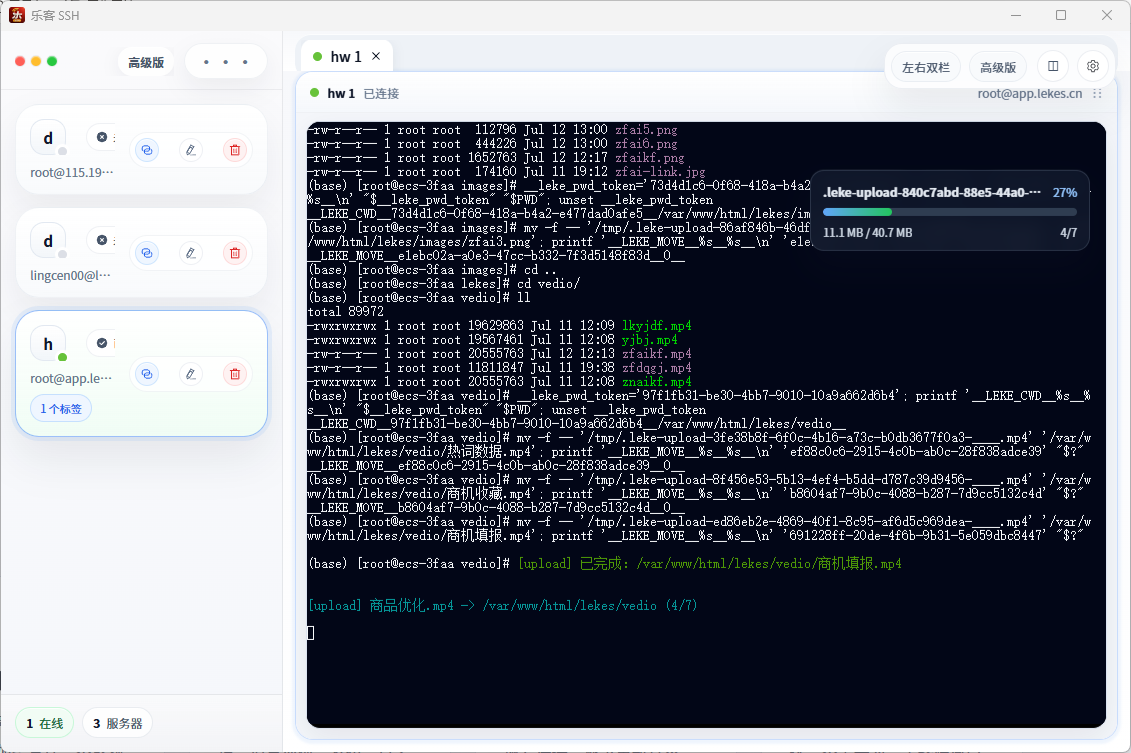Click the connected checkmark badge on root@app.le card
The width and height of the screenshot is (1131, 753).
pos(102,343)
